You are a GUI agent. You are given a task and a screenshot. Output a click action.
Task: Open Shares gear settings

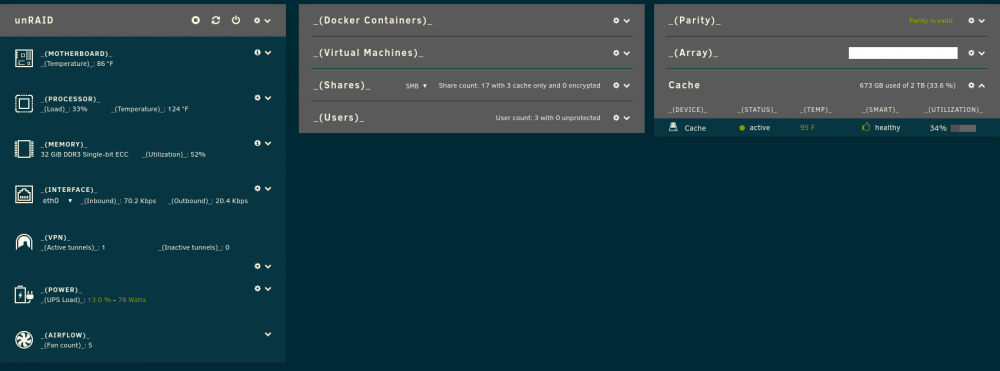[x=616, y=85]
